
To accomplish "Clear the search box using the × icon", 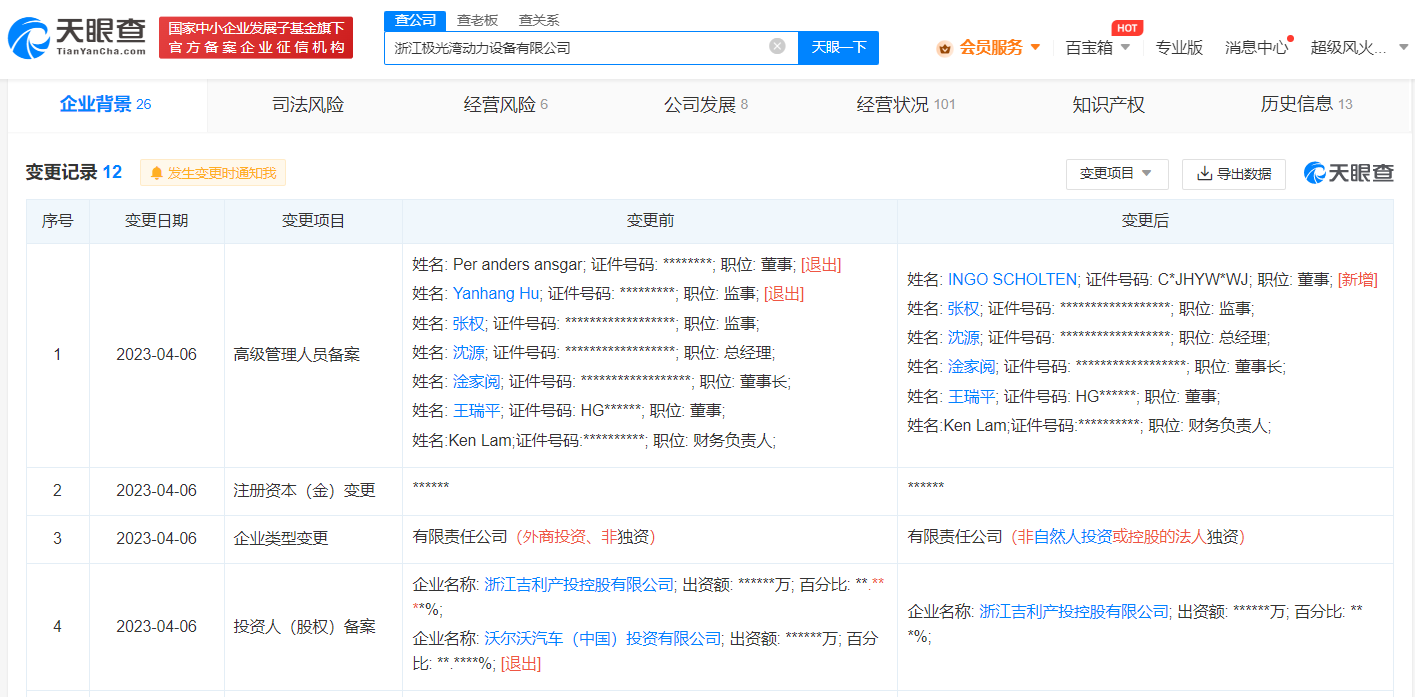I will [x=777, y=47].
